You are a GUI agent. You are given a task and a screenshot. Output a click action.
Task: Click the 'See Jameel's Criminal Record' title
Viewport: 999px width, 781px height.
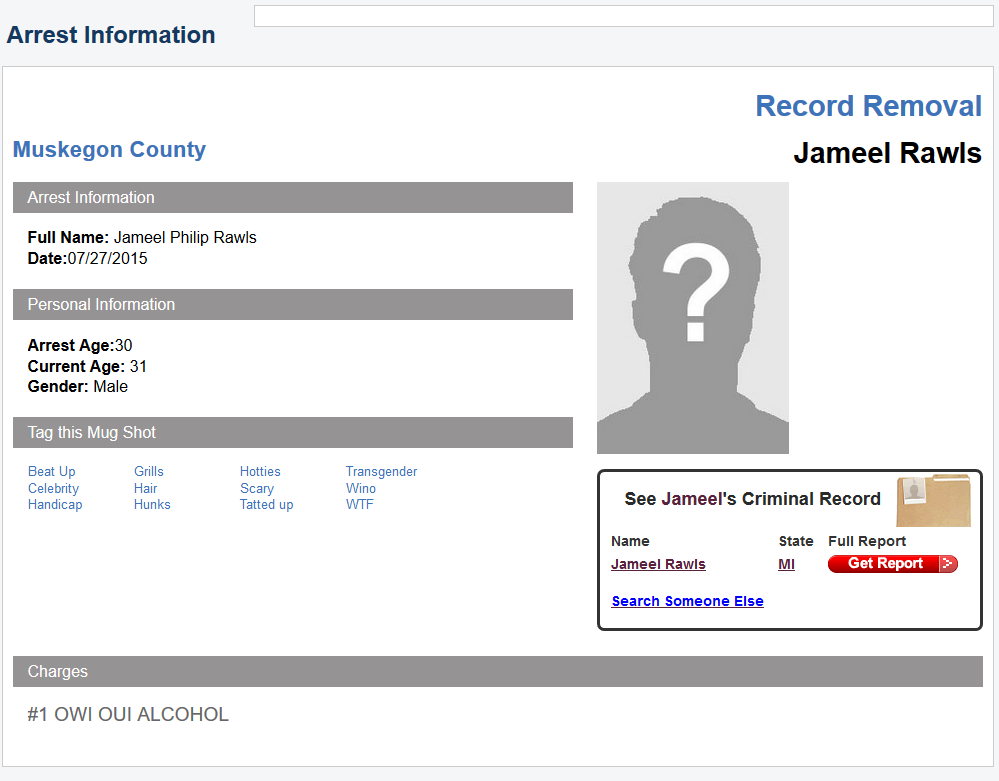point(752,499)
